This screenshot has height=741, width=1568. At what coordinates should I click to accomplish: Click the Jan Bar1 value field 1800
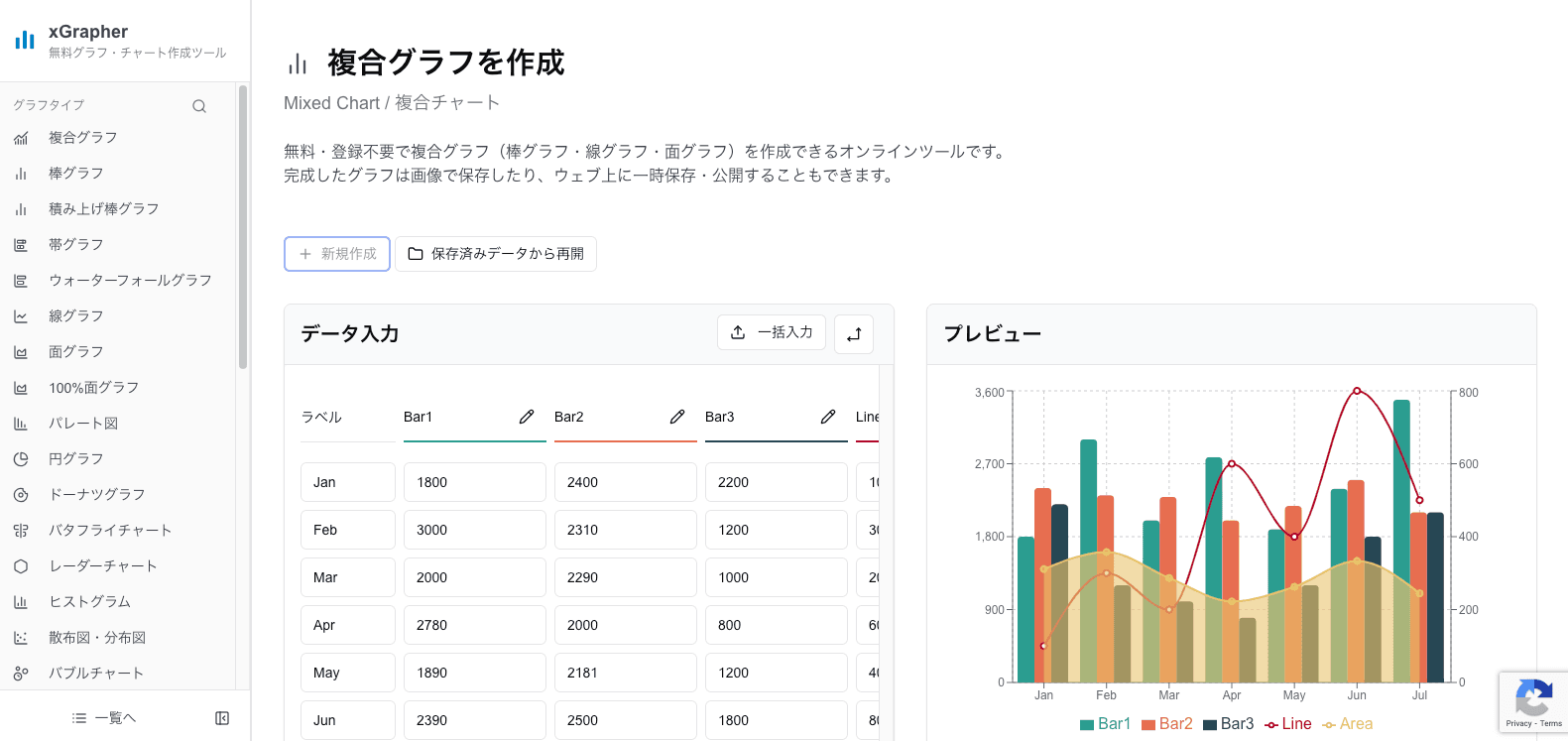474,482
